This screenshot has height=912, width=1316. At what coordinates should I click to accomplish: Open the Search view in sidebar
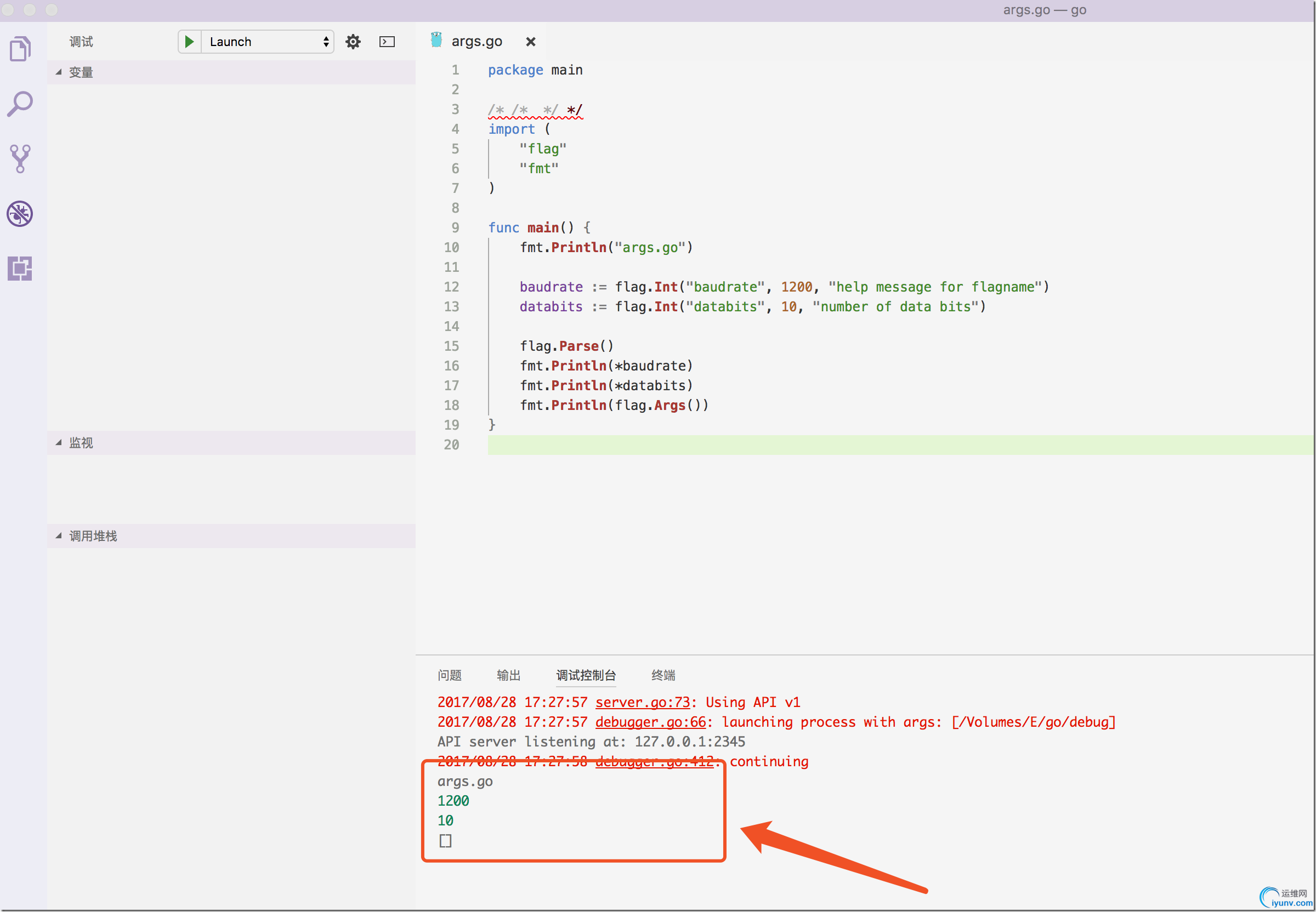(x=20, y=104)
